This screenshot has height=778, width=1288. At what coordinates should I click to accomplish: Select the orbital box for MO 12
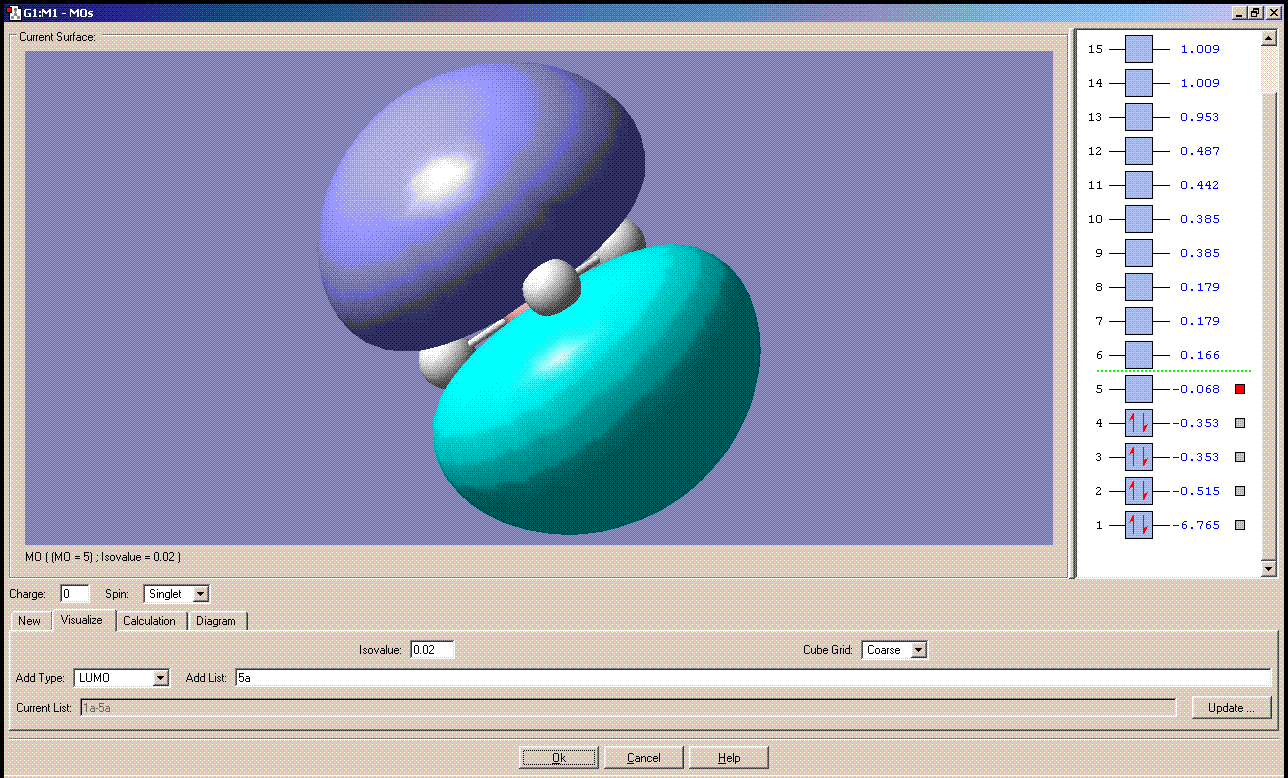[x=1139, y=151]
